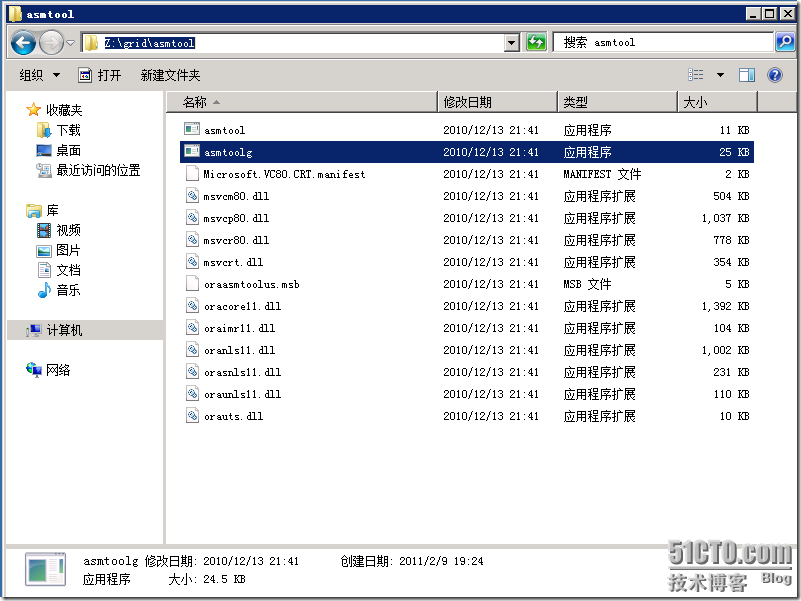Click the 打开 toolbar button
The image size is (801, 601).
click(x=100, y=75)
